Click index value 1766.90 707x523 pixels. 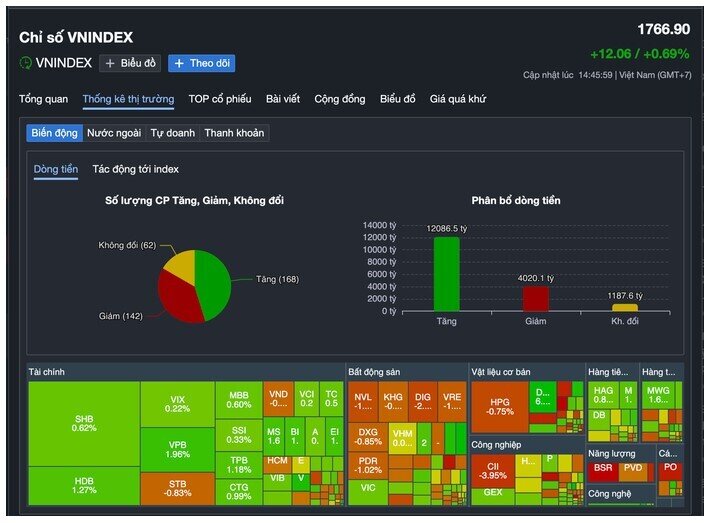pos(664,30)
